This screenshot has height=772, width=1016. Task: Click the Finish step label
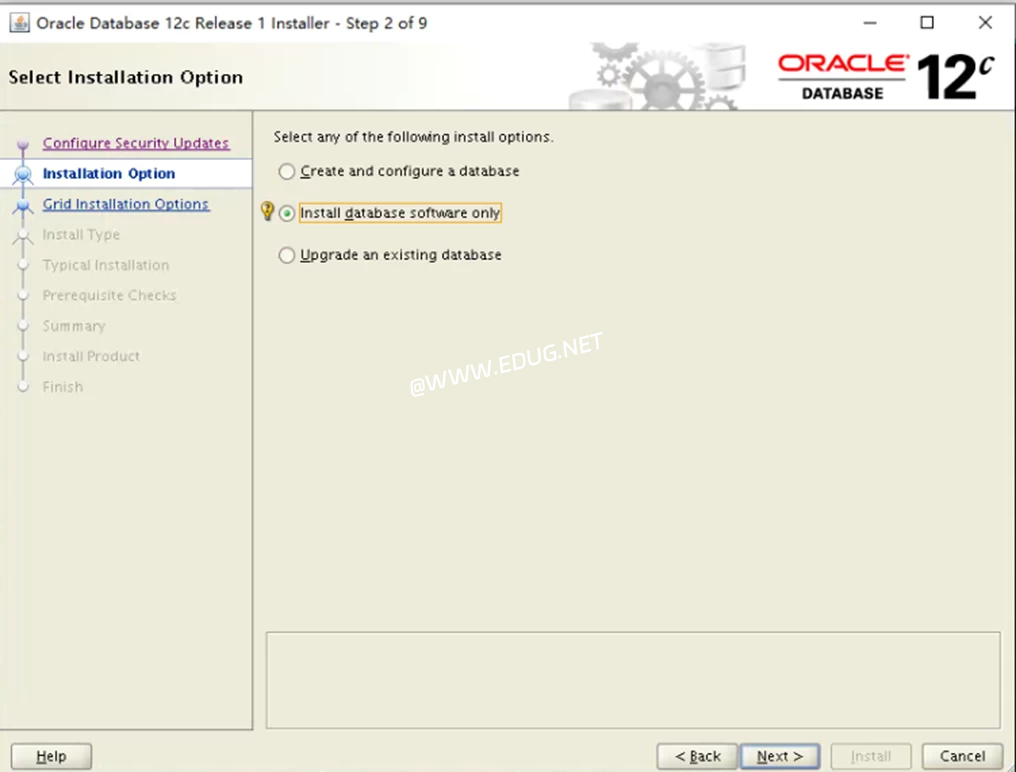coord(63,387)
